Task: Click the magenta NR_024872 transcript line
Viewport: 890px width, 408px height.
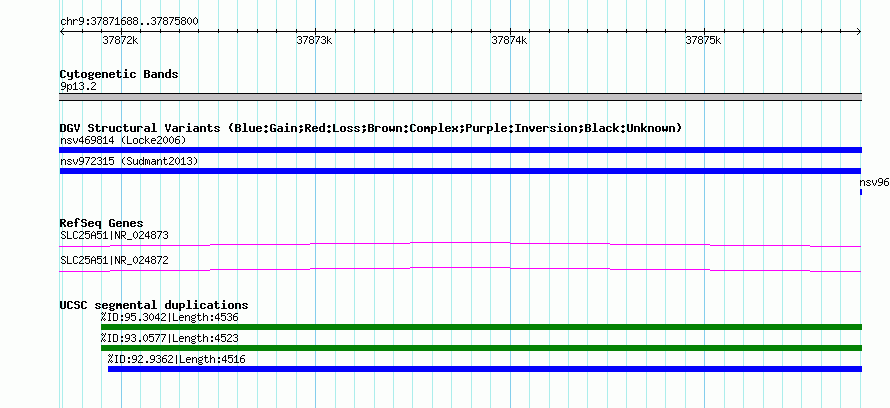Action: tap(460, 270)
